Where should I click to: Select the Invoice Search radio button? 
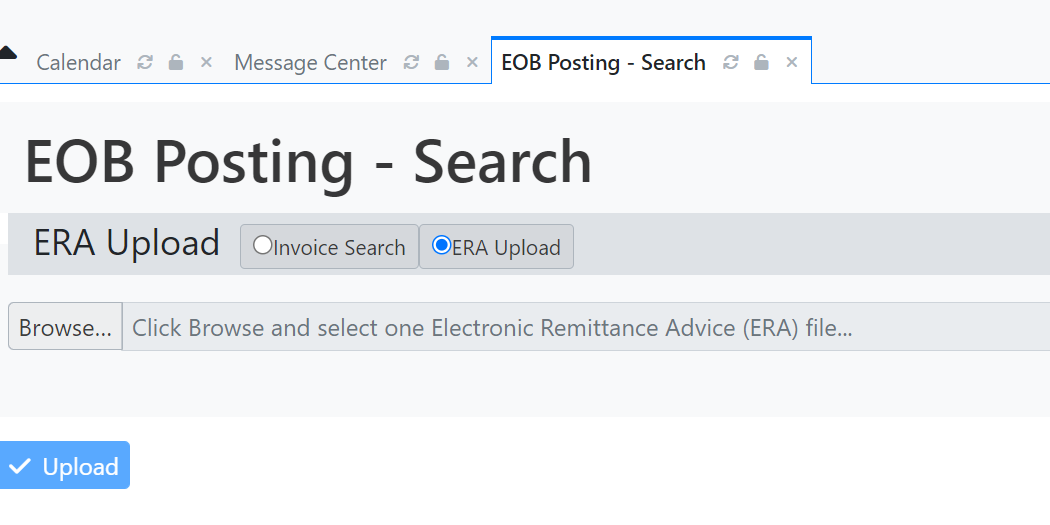[262, 246]
